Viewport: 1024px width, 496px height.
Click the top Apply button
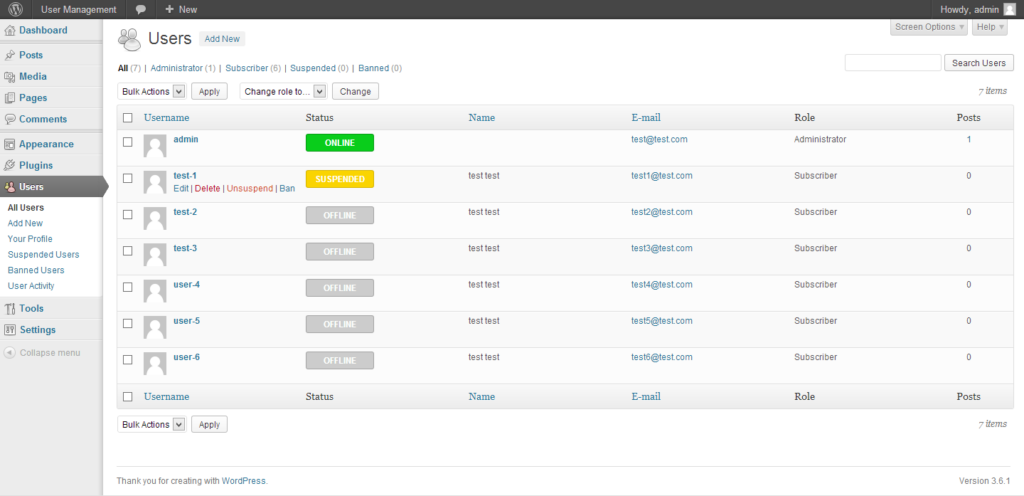[x=209, y=91]
